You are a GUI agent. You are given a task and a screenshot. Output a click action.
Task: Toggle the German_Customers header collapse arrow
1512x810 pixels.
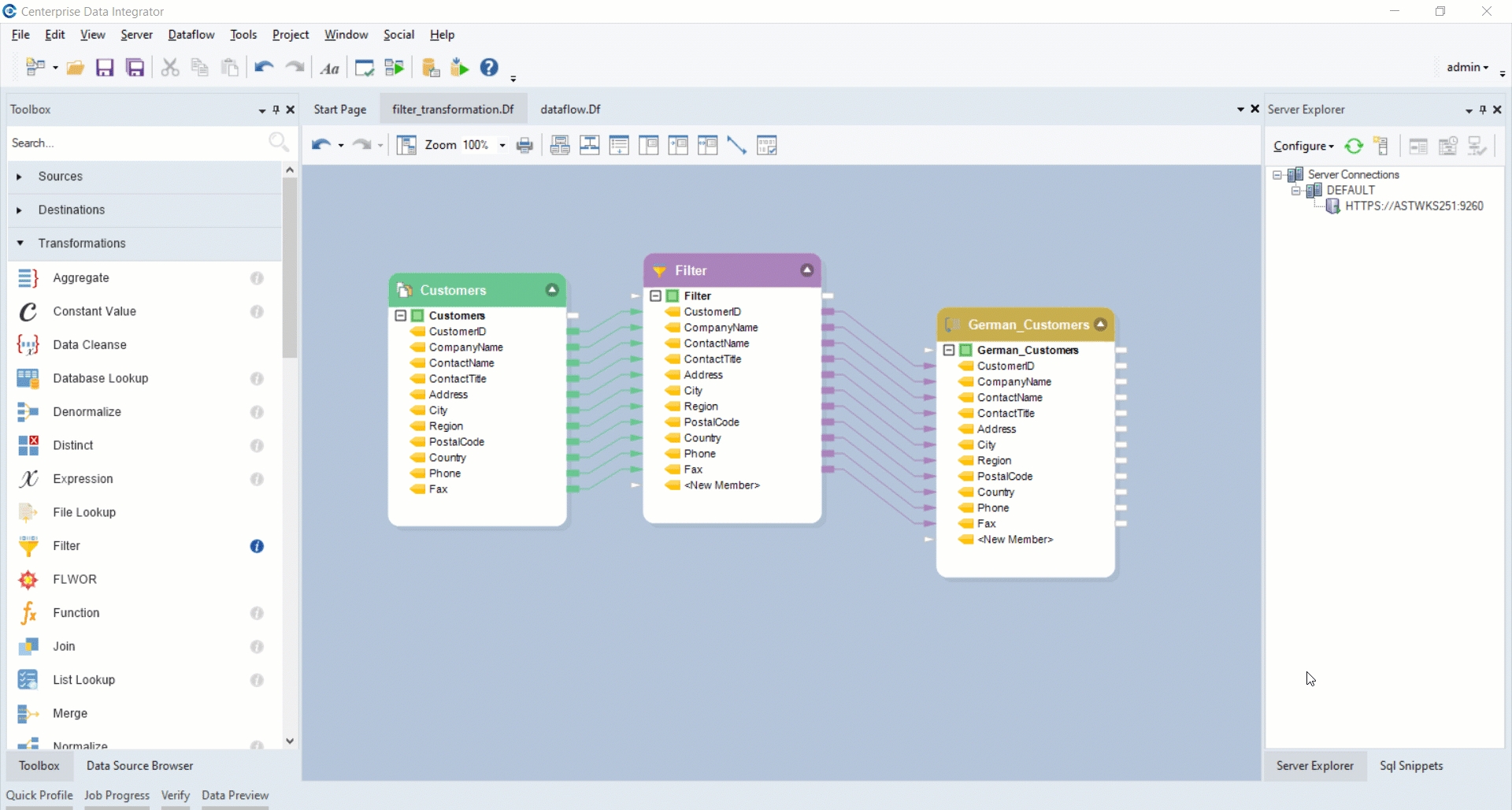[1100, 325]
